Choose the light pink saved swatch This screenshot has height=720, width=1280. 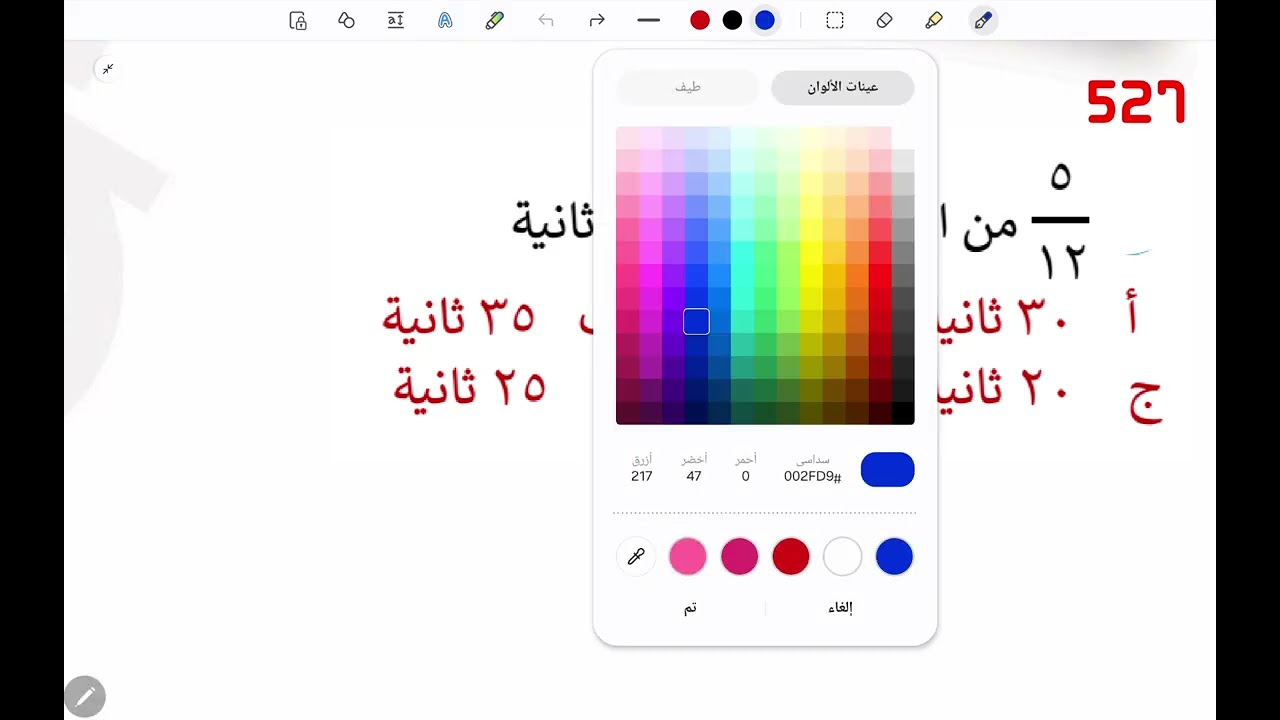[688, 557]
